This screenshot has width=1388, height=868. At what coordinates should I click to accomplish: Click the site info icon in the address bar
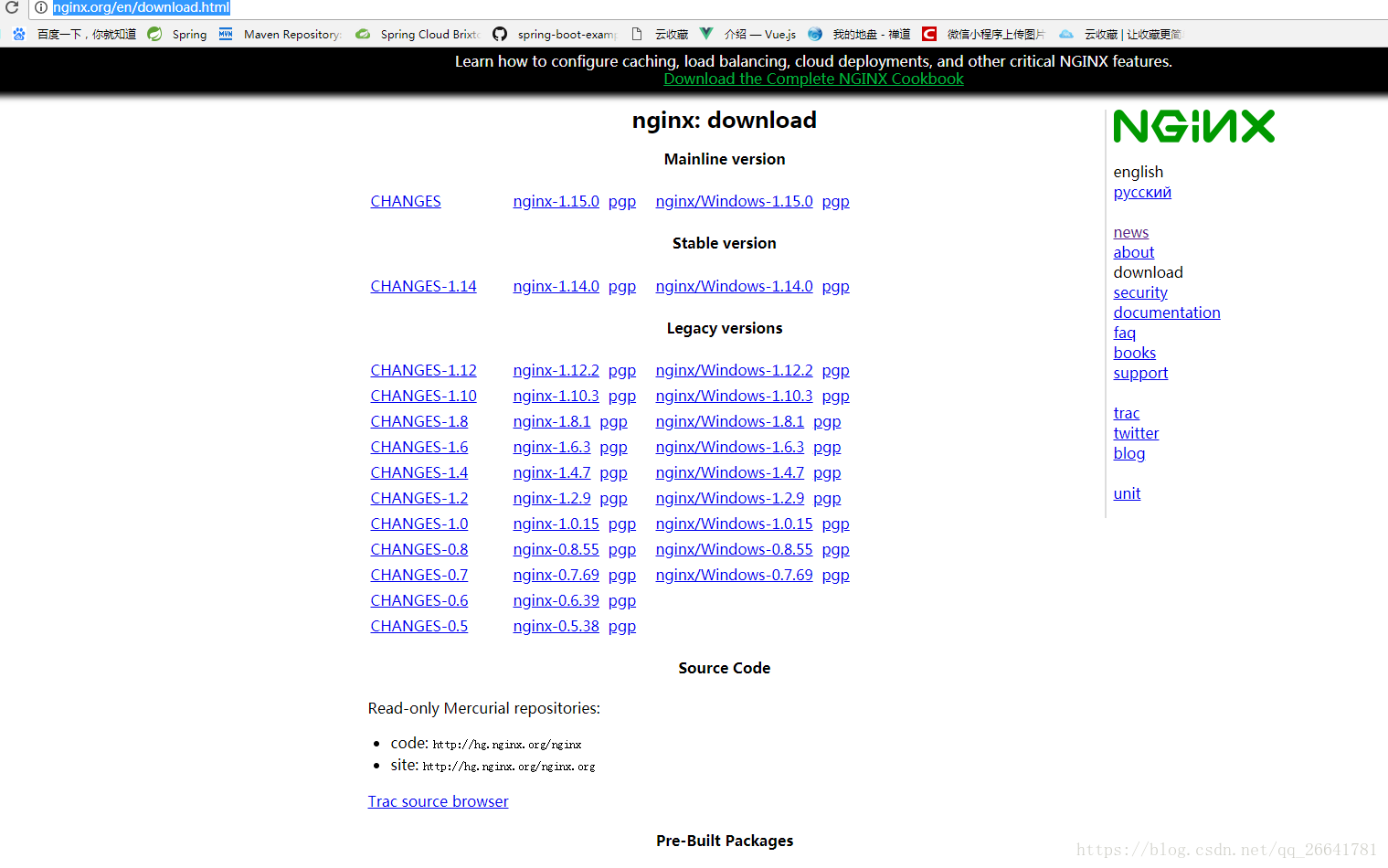(x=41, y=7)
